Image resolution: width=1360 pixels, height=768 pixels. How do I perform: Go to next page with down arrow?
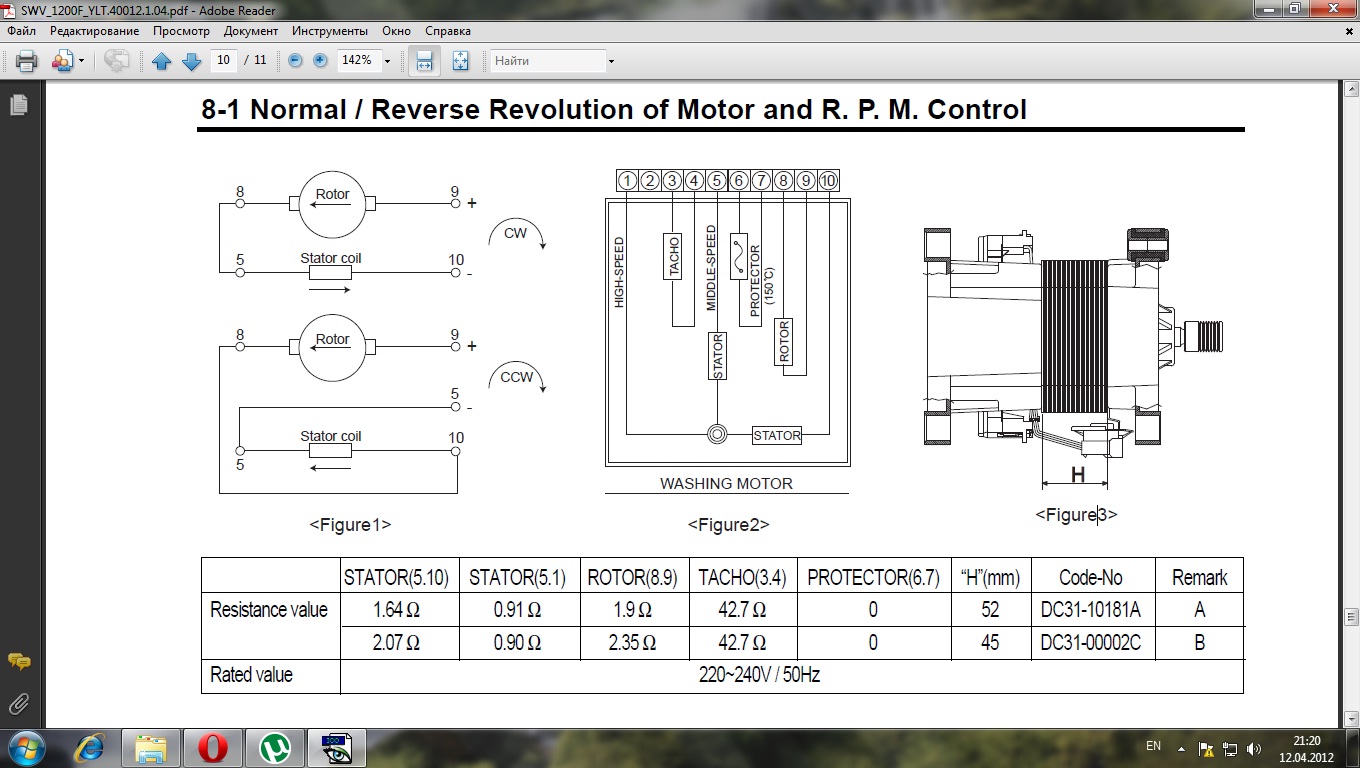pos(191,61)
